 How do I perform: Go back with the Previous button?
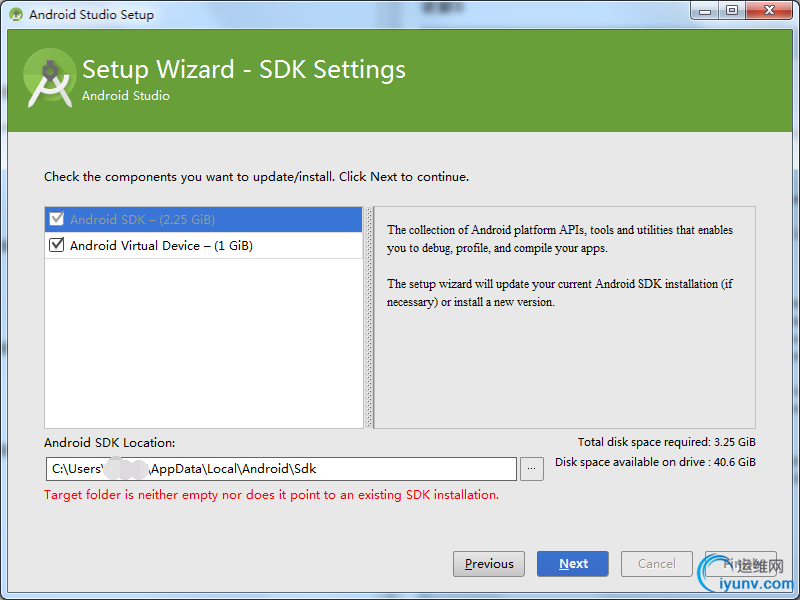click(x=489, y=564)
